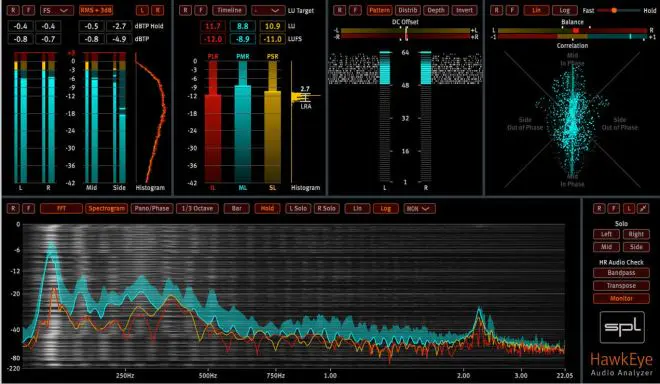The image size is (660, 384).
Task: Click the F icon in vectorscope panel
Action: point(512,10)
